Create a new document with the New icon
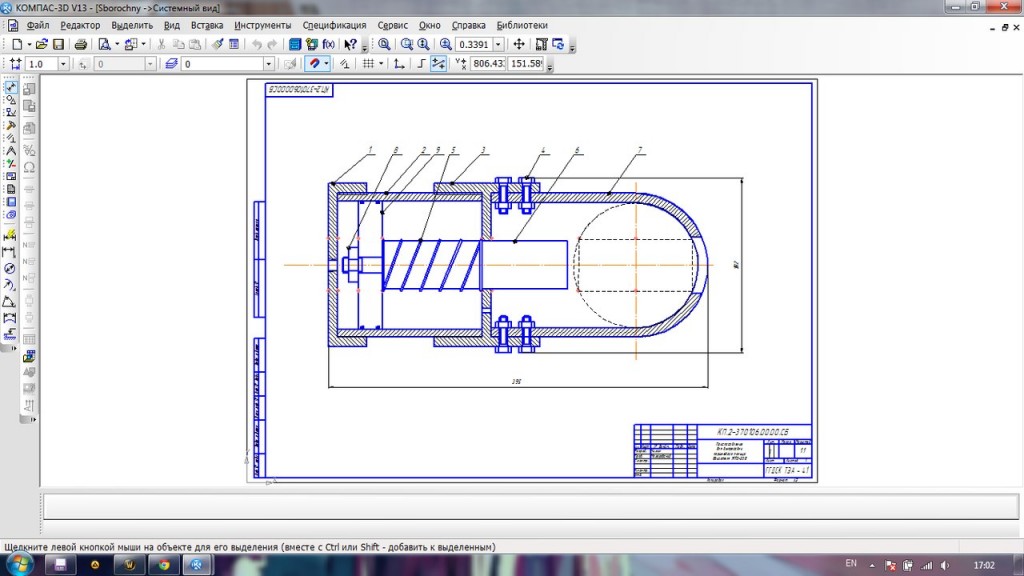 point(17,44)
